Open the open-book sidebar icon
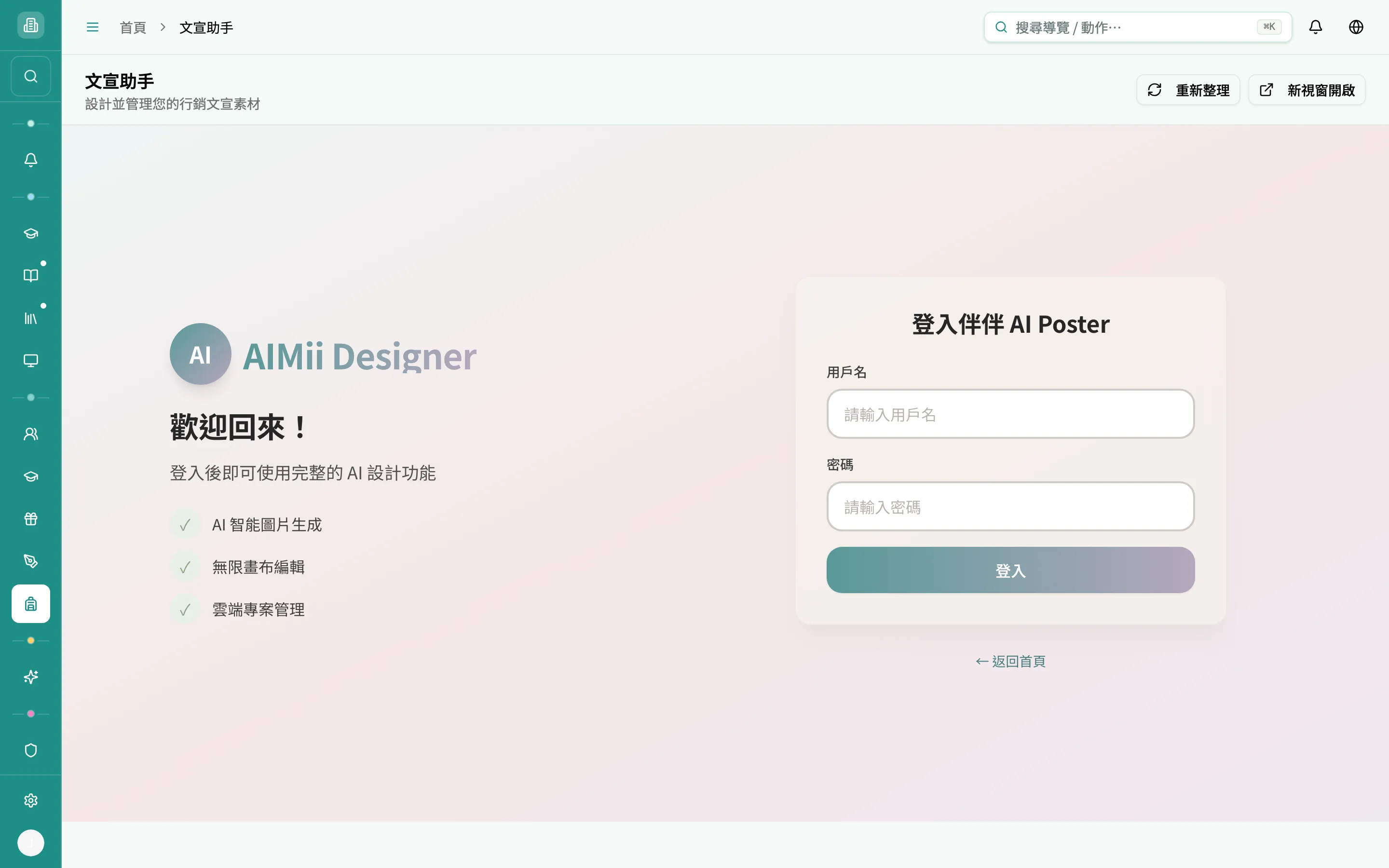 (30, 275)
